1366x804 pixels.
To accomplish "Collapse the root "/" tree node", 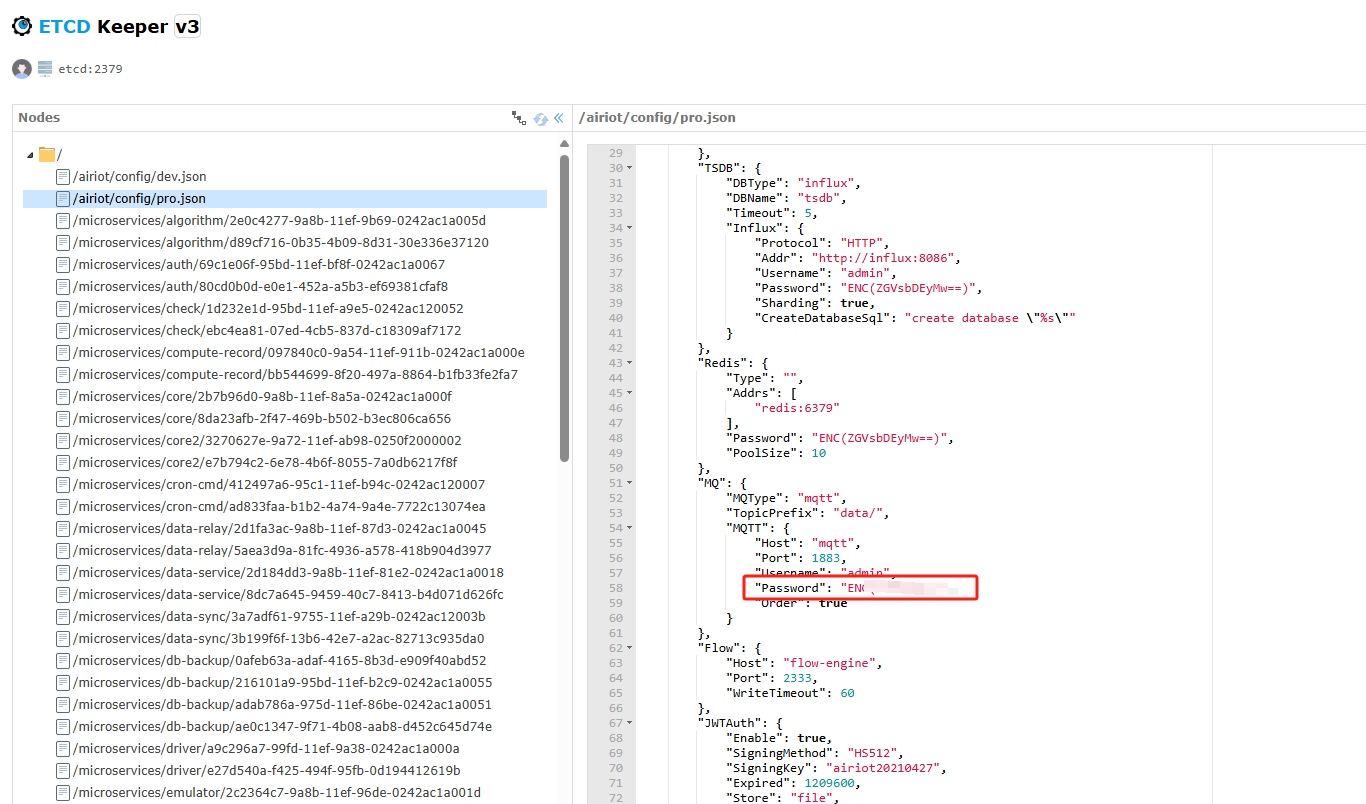I will point(30,155).
